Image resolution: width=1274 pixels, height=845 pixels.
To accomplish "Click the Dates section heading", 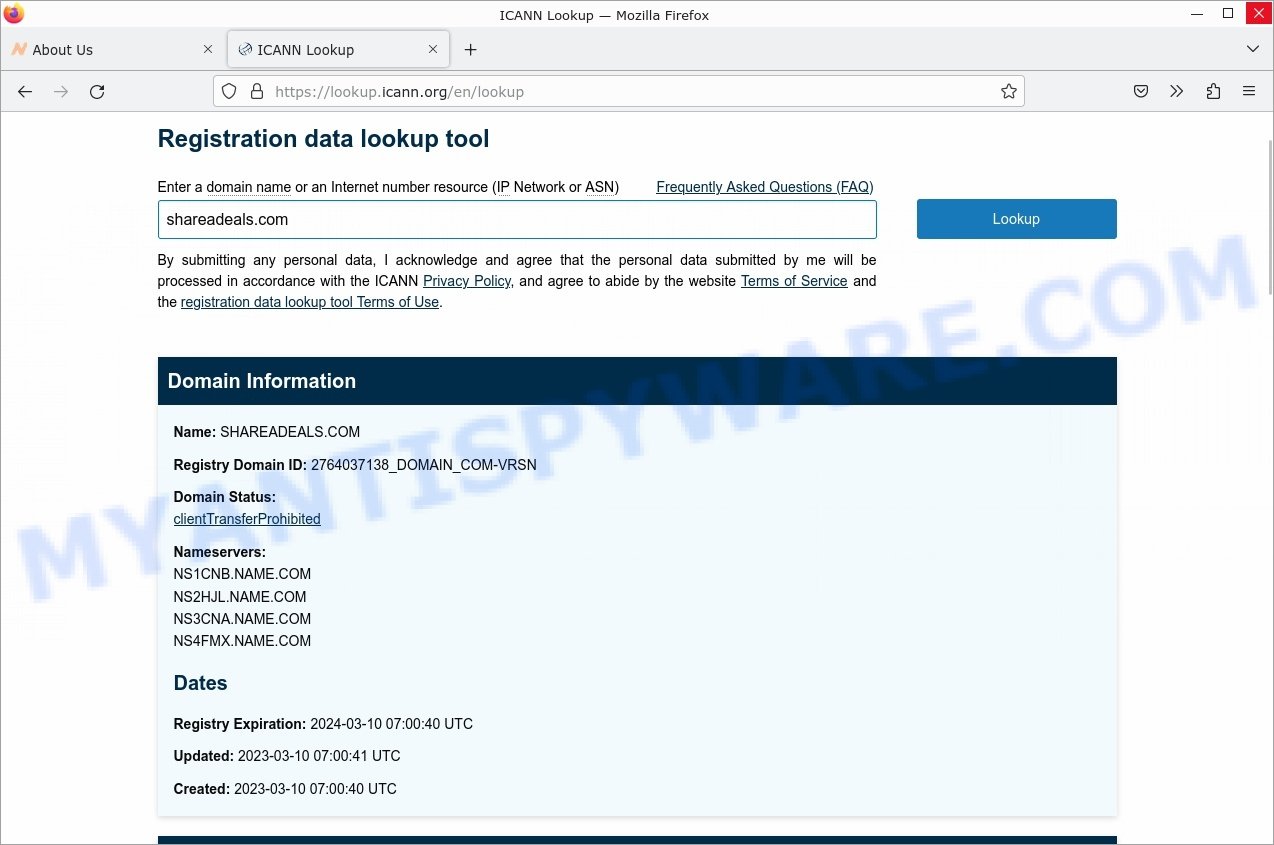I will (x=200, y=683).
